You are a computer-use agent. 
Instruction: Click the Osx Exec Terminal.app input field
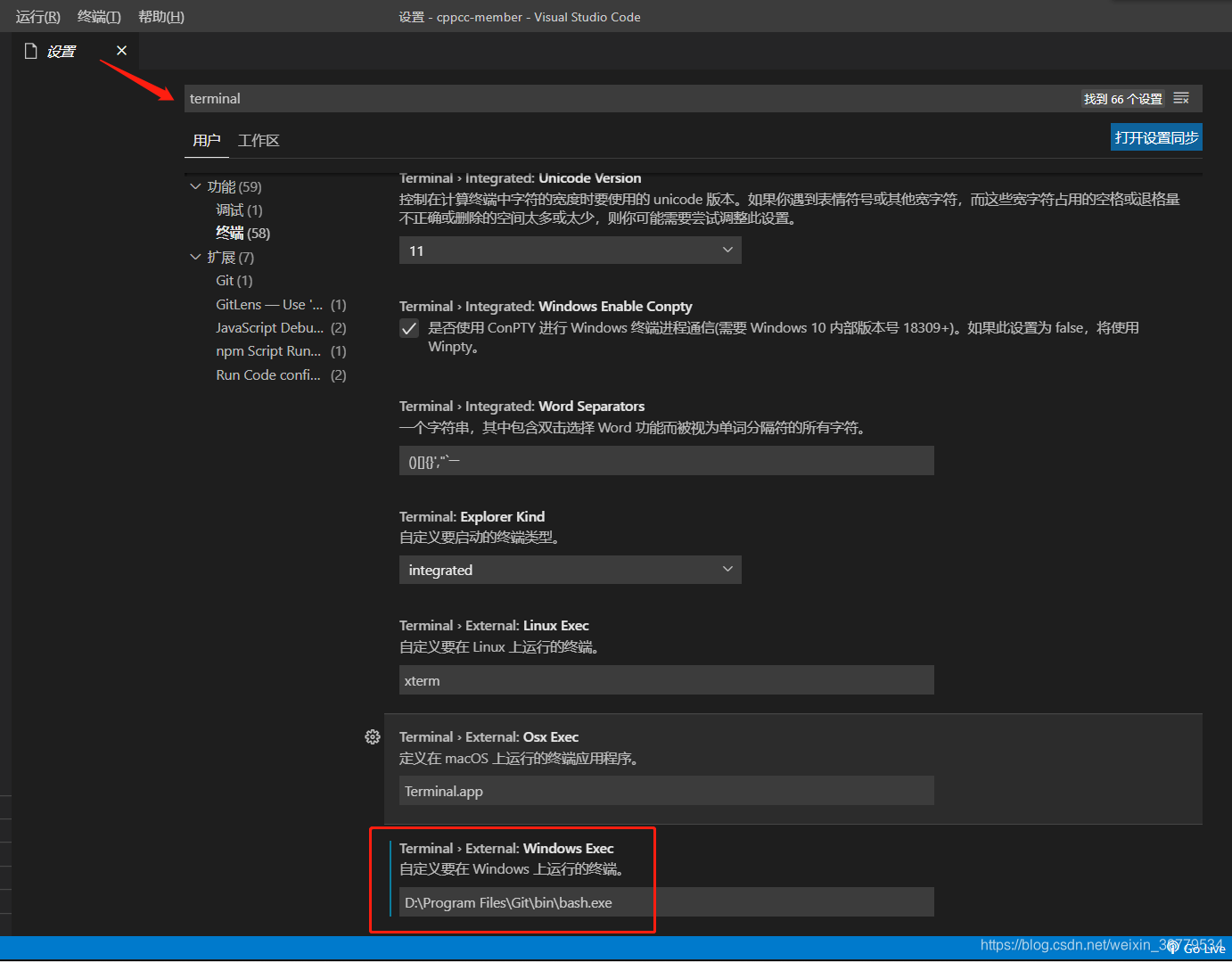click(x=666, y=791)
